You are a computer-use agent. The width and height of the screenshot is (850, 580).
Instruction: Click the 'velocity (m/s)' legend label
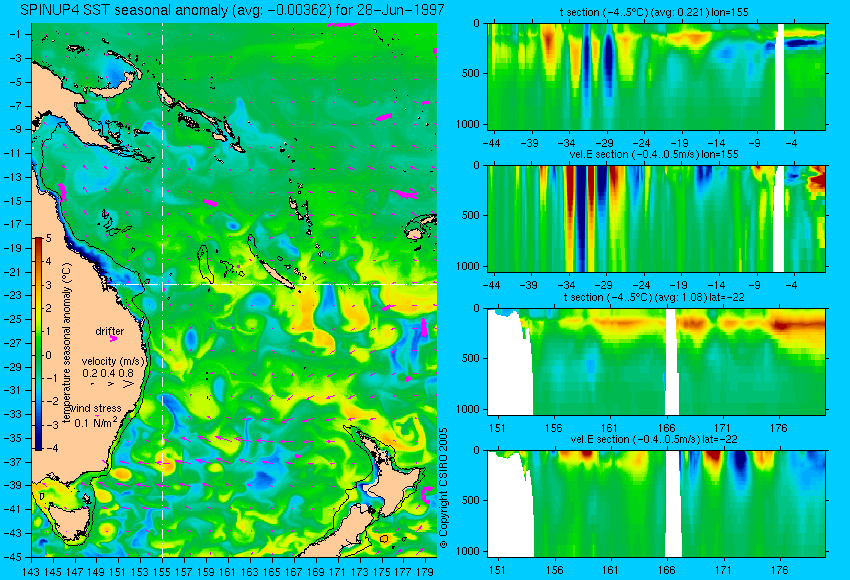(113, 362)
